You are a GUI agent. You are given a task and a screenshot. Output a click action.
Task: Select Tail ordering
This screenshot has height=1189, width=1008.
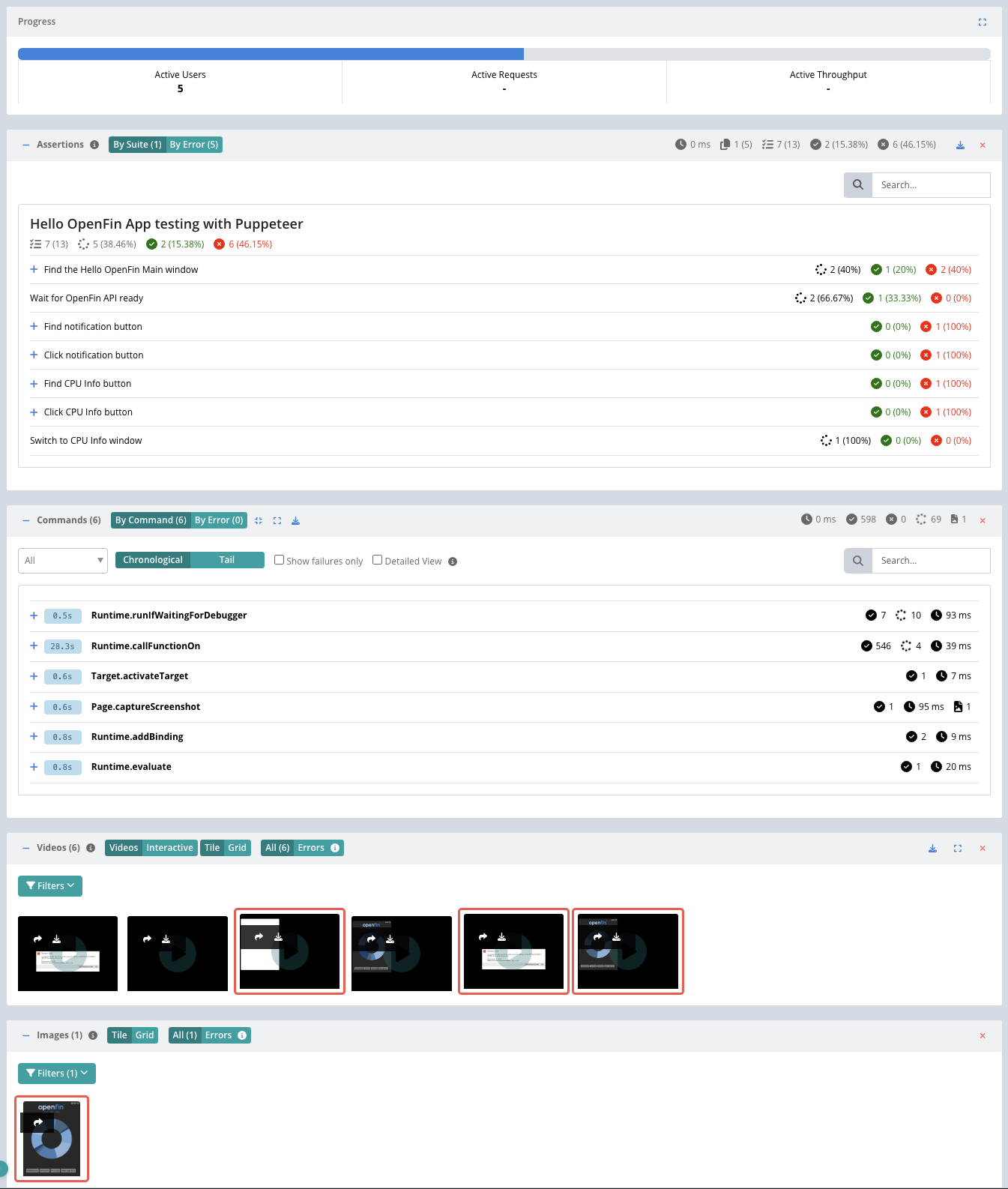pyautogui.click(x=227, y=560)
